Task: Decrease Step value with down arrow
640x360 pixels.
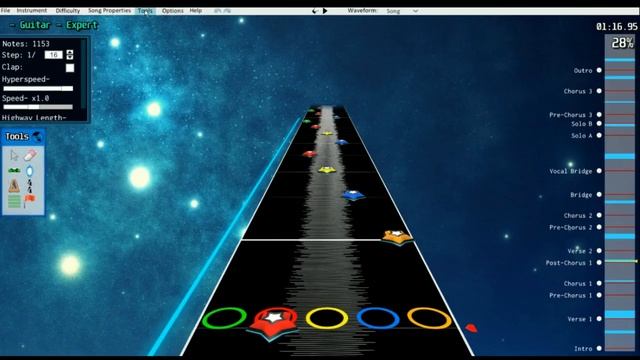Action: point(70,57)
